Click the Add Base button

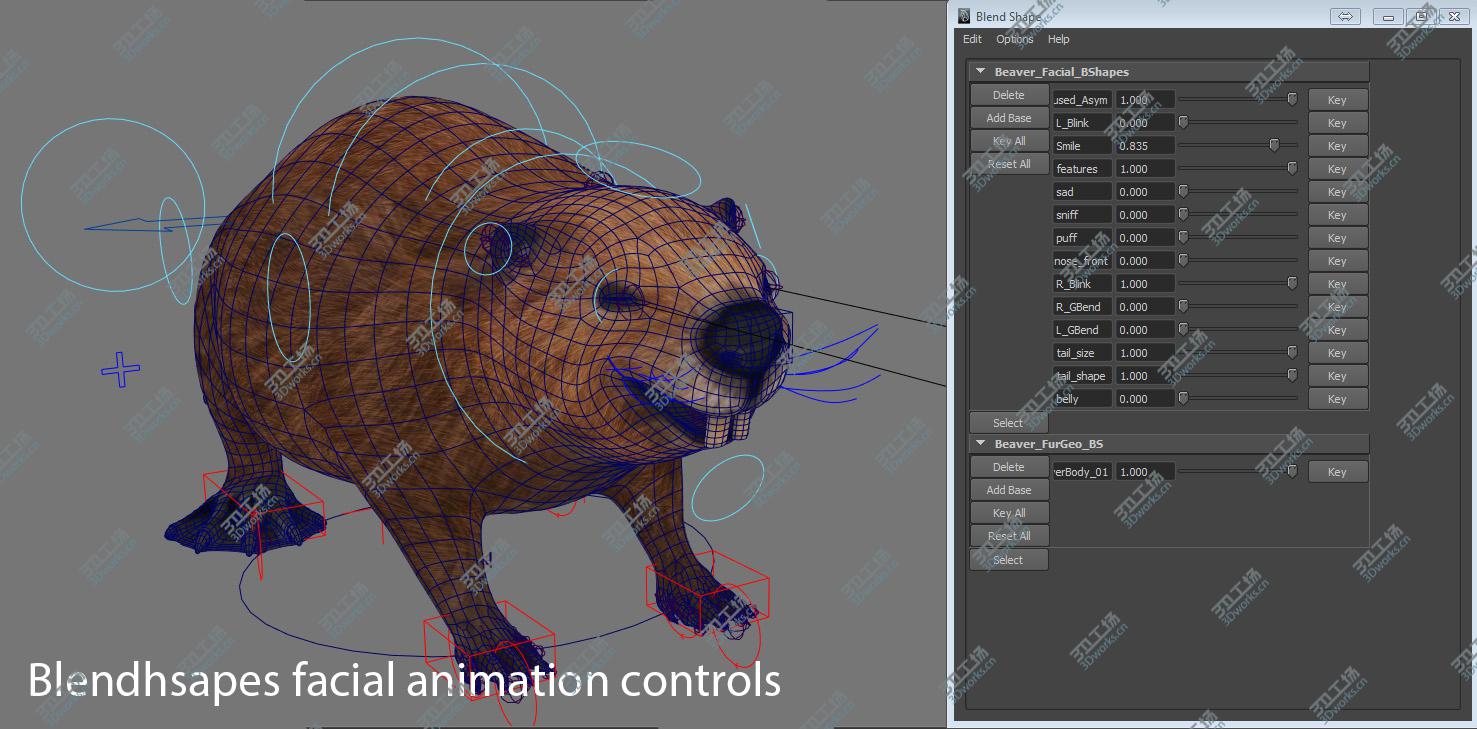click(1009, 117)
